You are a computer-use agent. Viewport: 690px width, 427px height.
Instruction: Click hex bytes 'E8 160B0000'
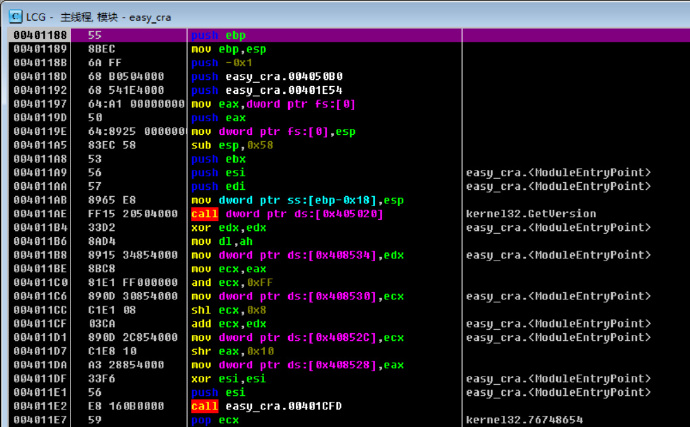(126, 406)
